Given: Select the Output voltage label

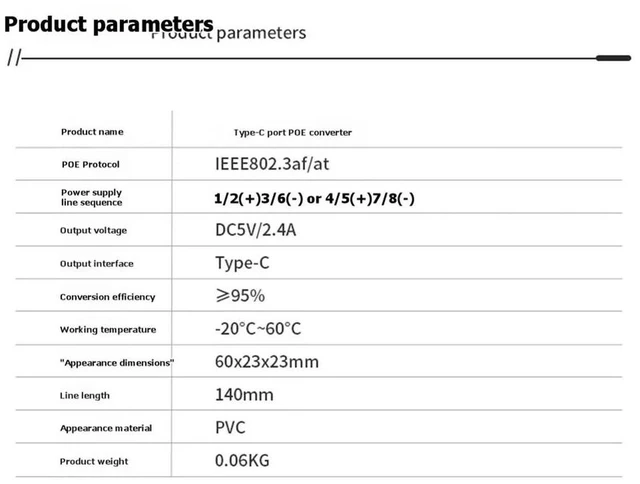Looking at the screenshot, I should pos(93,231).
